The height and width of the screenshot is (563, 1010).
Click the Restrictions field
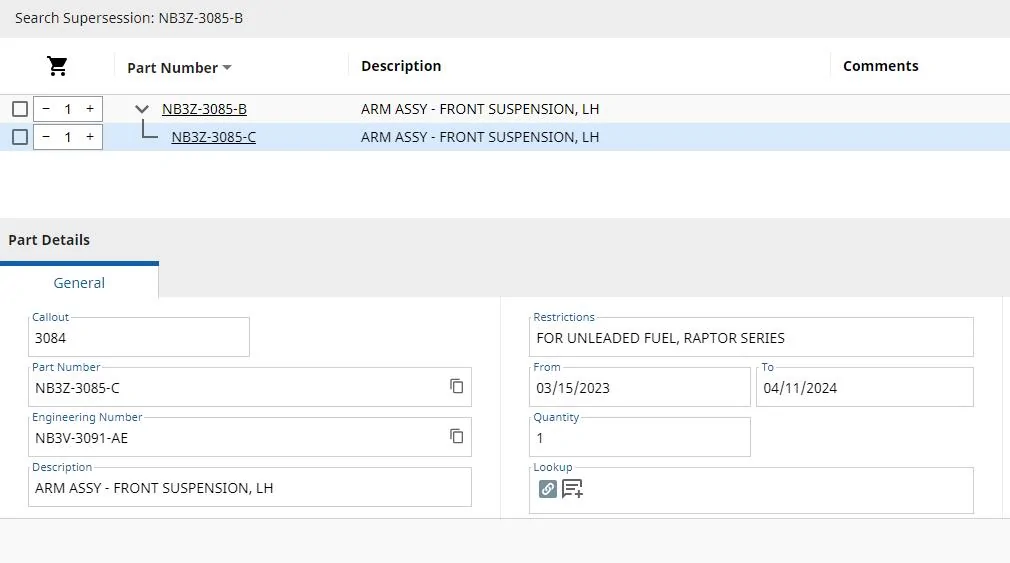tap(751, 337)
